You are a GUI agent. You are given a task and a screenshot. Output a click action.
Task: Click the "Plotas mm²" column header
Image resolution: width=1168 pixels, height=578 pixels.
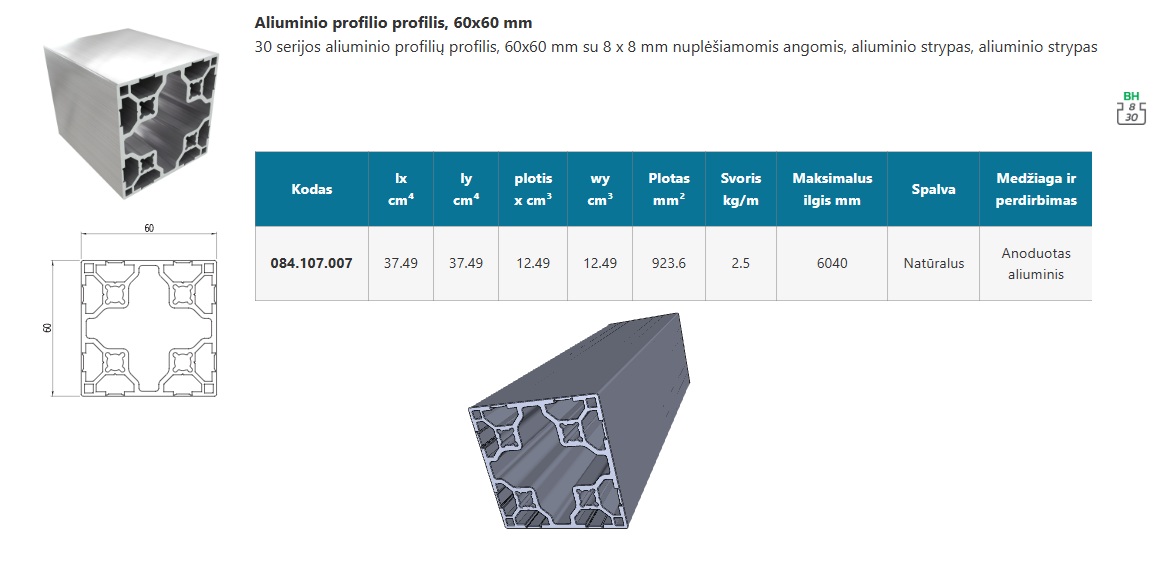click(669, 189)
